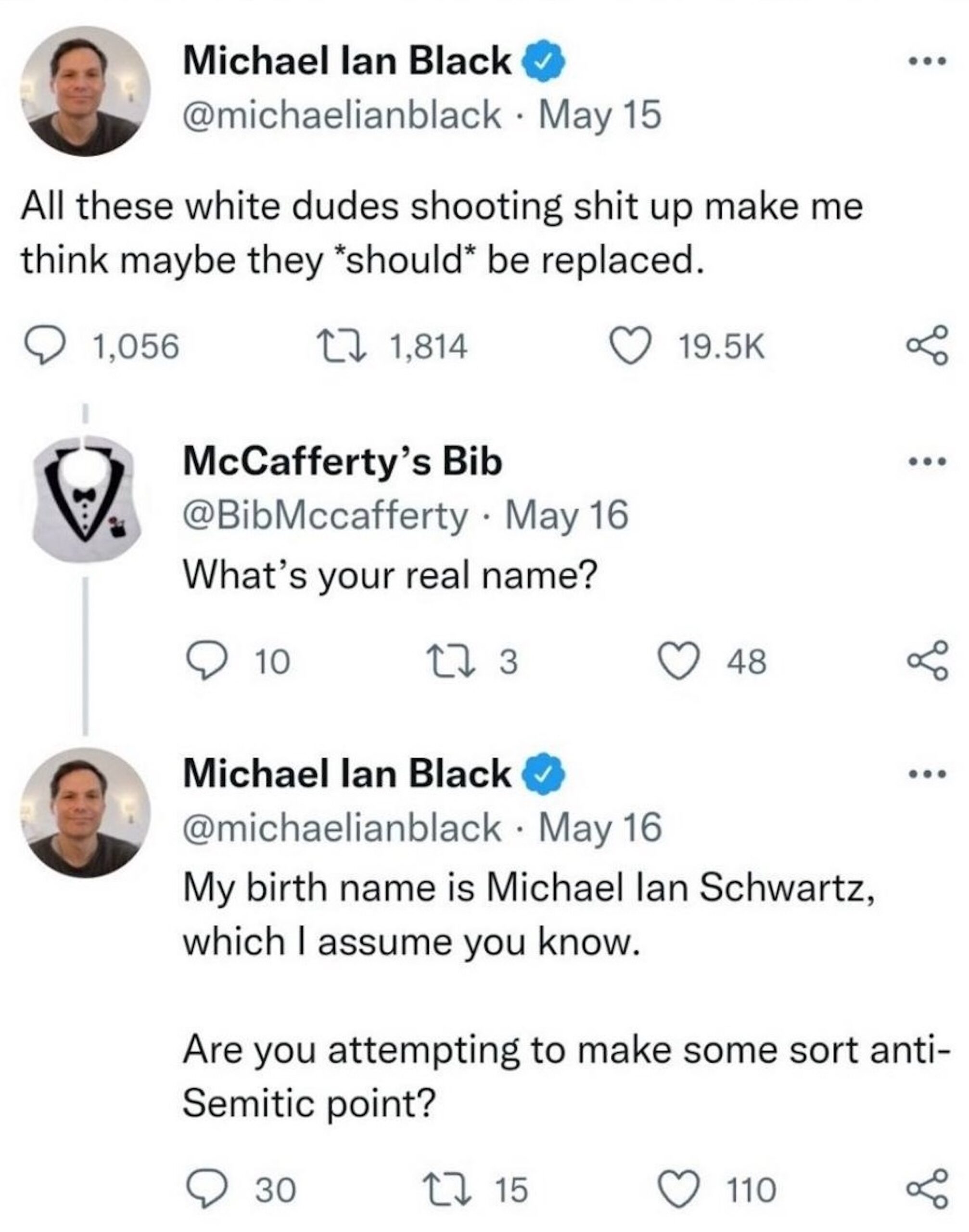This screenshot has width=969, height=1232.
Task: Open the @BibMccafferty handle link
Action: pyautogui.click(x=325, y=516)
